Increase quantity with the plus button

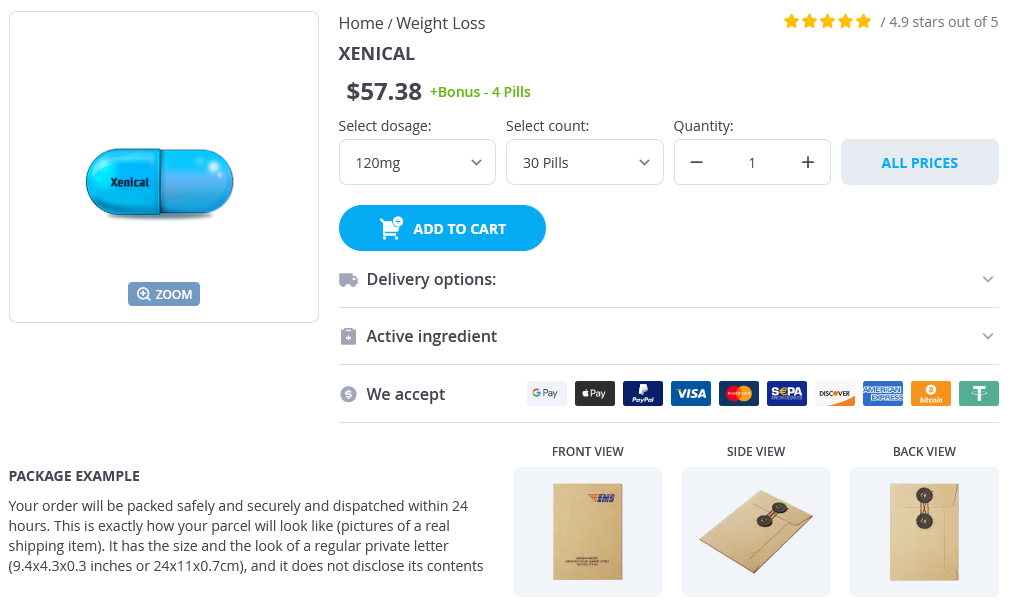[x=807, y=163]
